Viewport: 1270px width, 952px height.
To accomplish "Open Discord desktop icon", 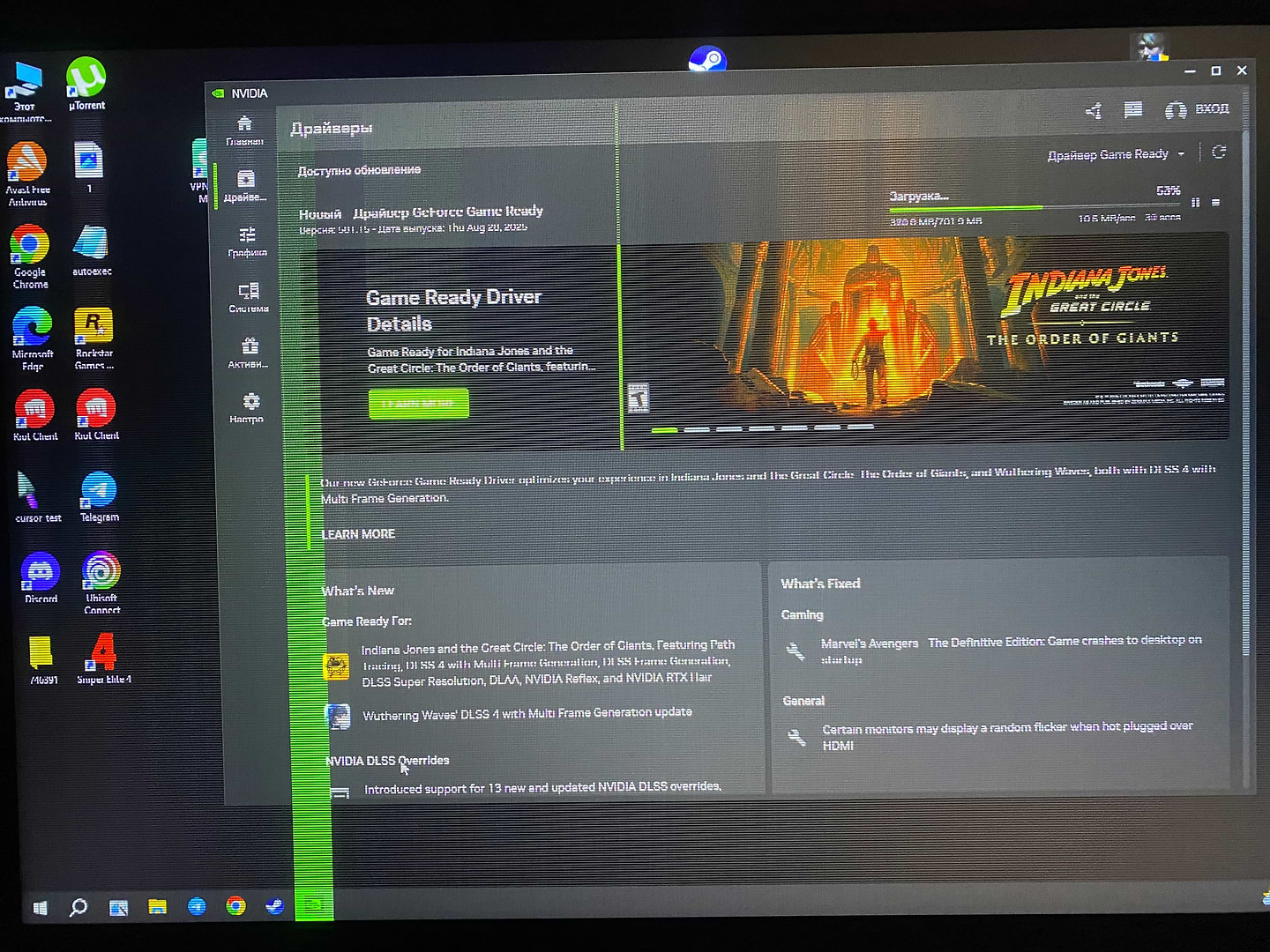I will click(41, 577).
